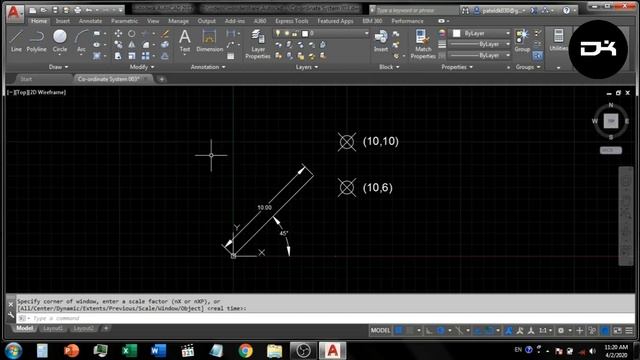
Task: Click the Erase tool icon
Action: 165,33
